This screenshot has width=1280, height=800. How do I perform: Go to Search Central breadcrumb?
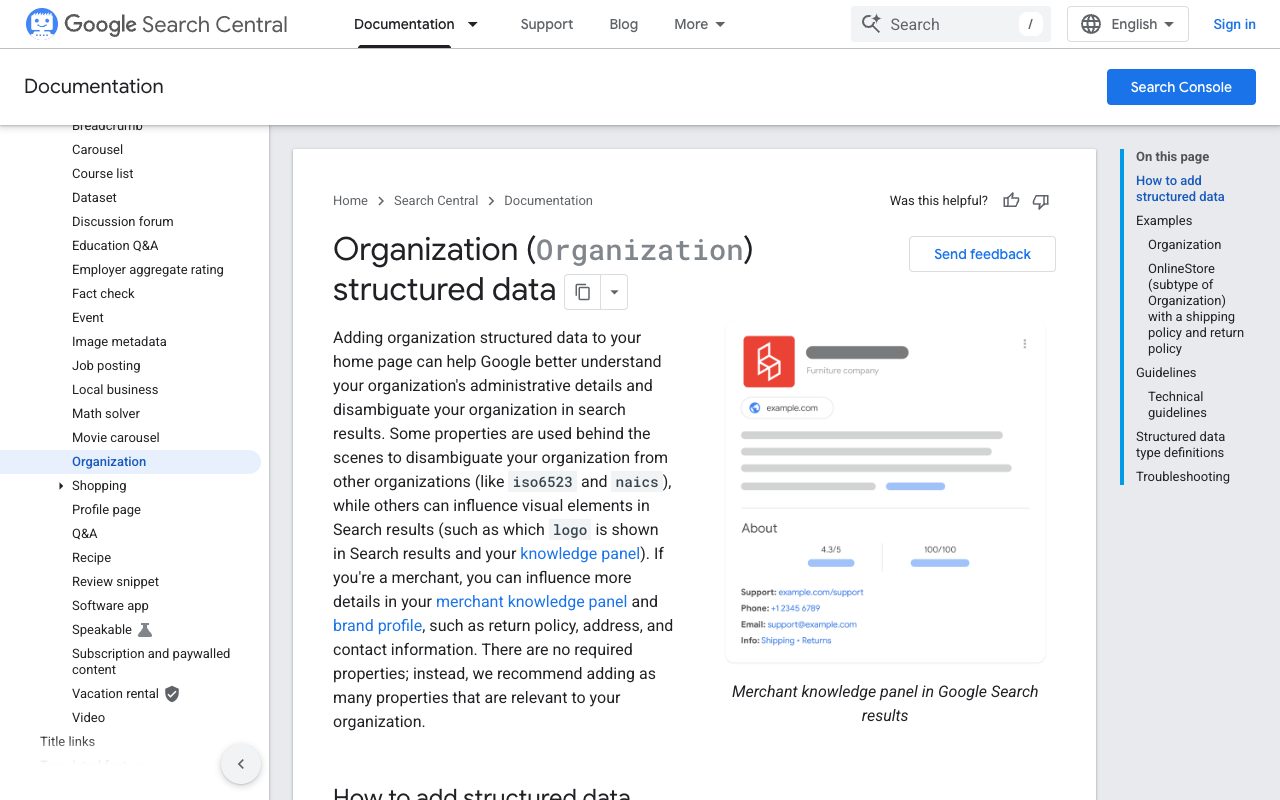tap(436, 201)
